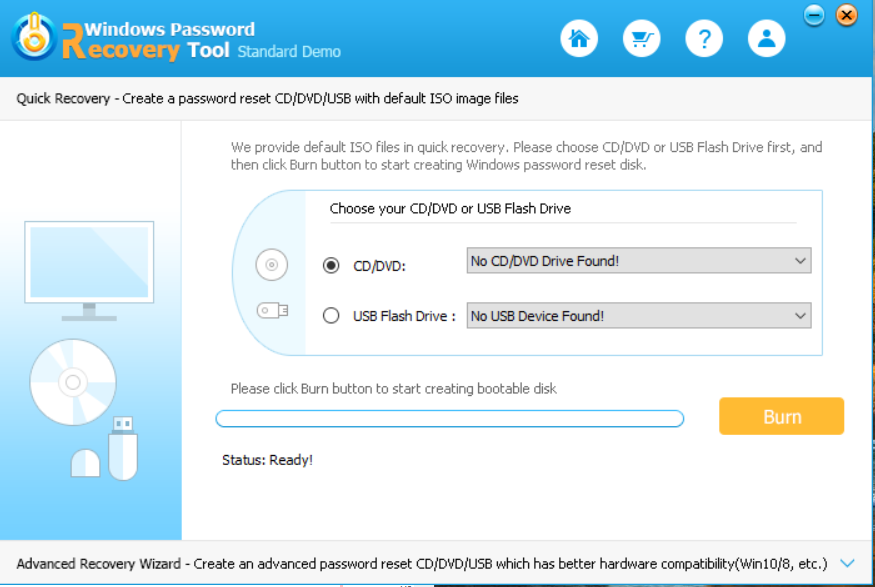Click the CD/DVD: label
This screenshot has width=875, height=587.
point(379,266)
